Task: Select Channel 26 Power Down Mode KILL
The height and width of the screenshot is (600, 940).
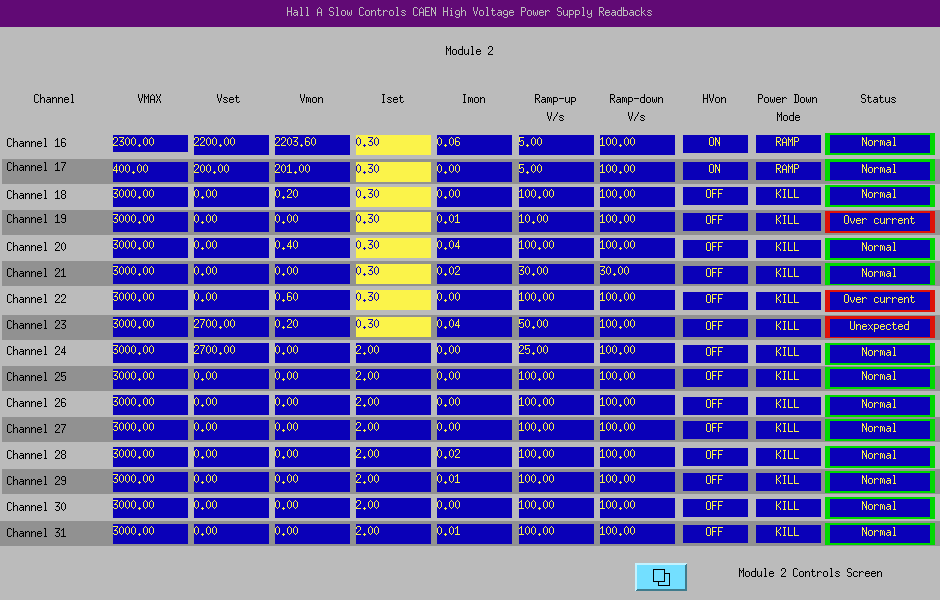Action: (788, 405)
